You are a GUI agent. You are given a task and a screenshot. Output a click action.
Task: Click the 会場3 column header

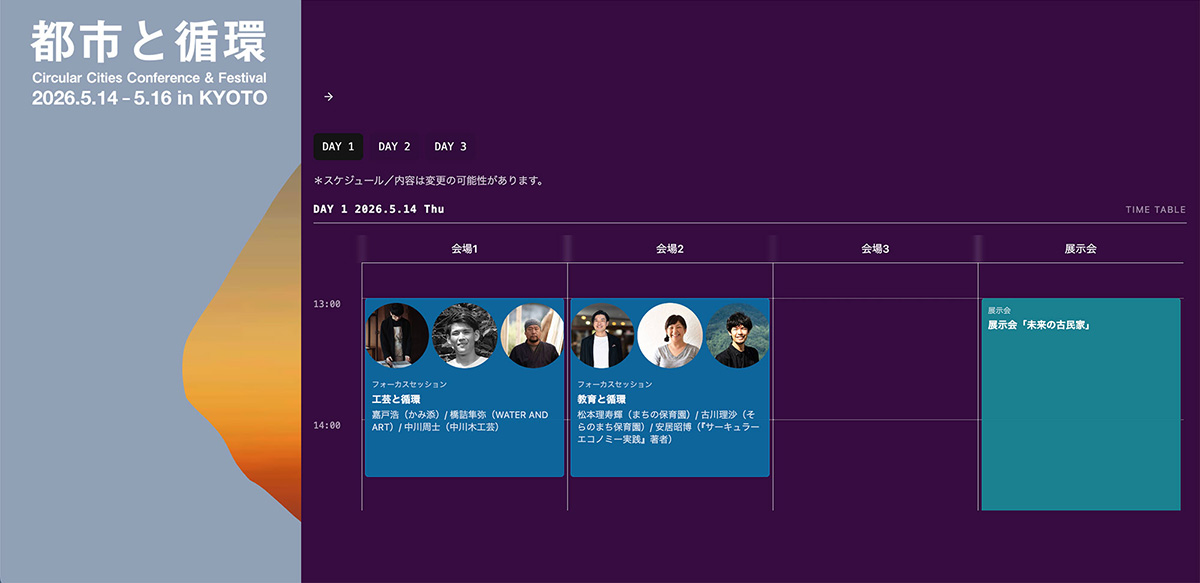tap(875, 248)
